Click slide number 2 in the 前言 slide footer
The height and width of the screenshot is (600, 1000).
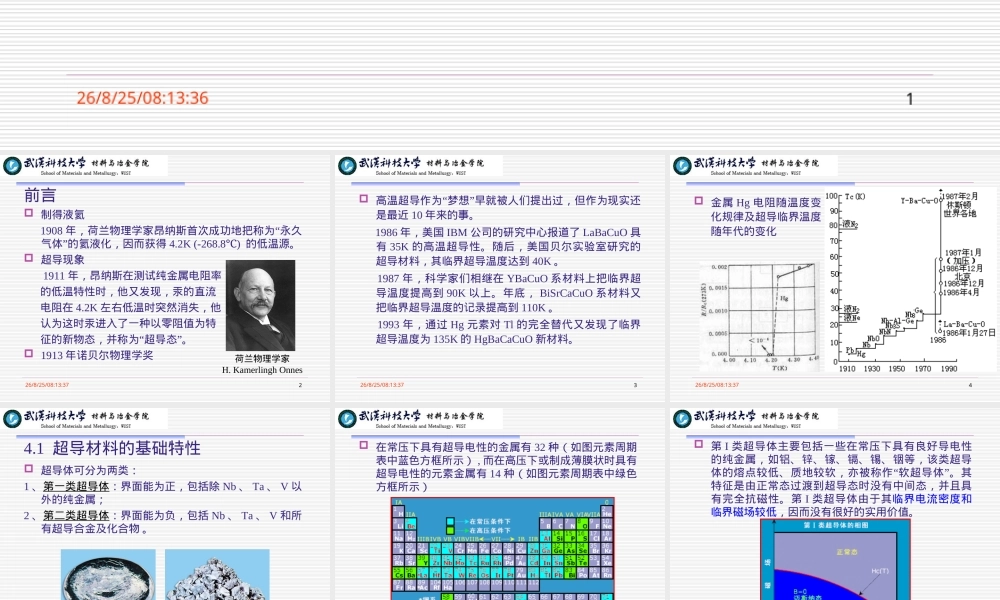(300, 385)
